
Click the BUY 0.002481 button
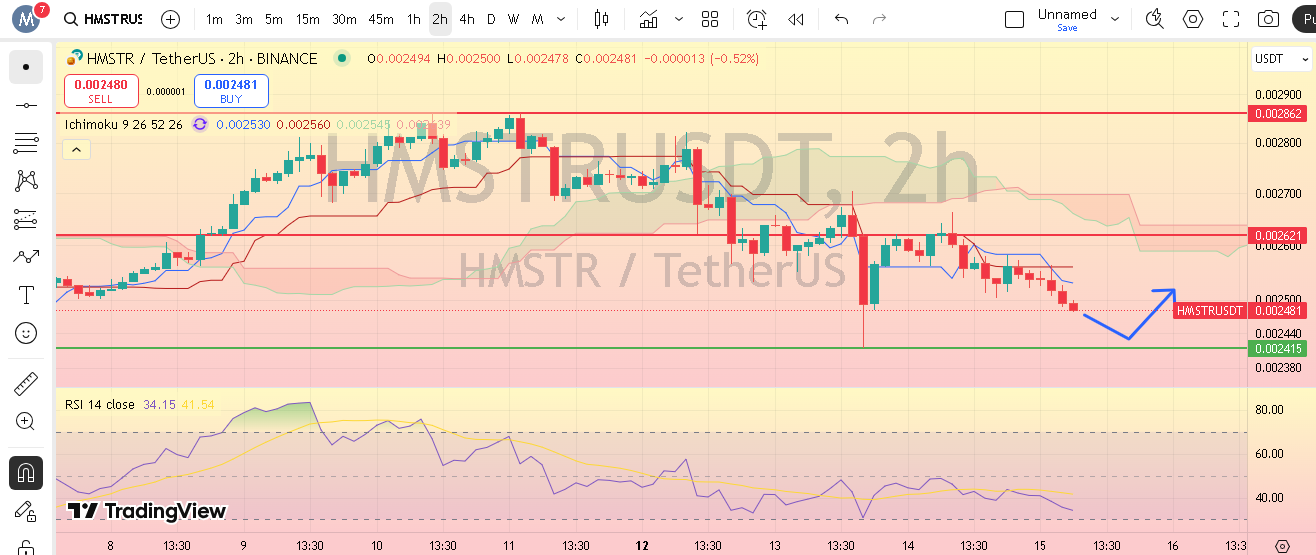[x=231, y=91]
